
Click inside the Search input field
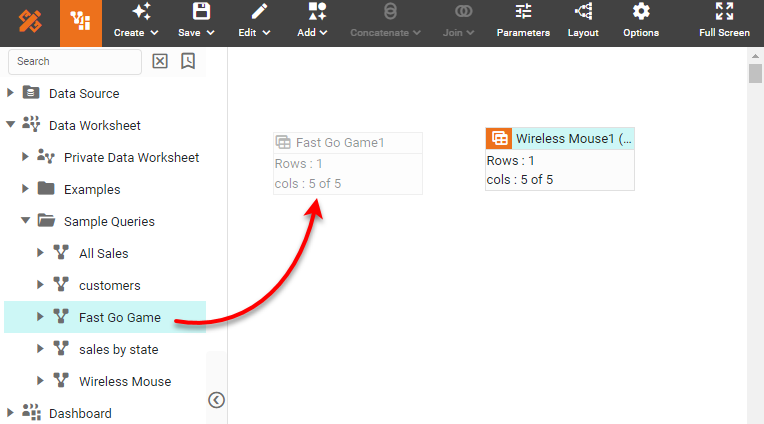(x=73, y=61)
